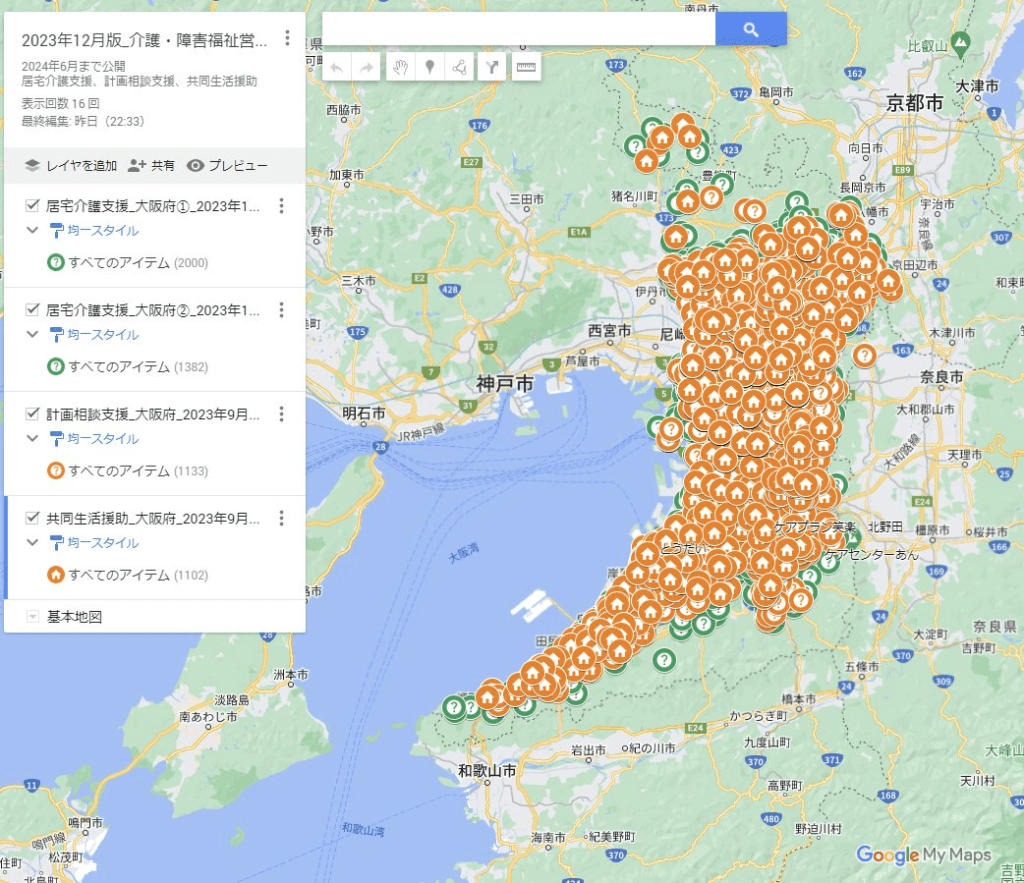Viewport: 1024px width, 883px height.
Task: Click the undo arrow
Action: pos(338,66)
